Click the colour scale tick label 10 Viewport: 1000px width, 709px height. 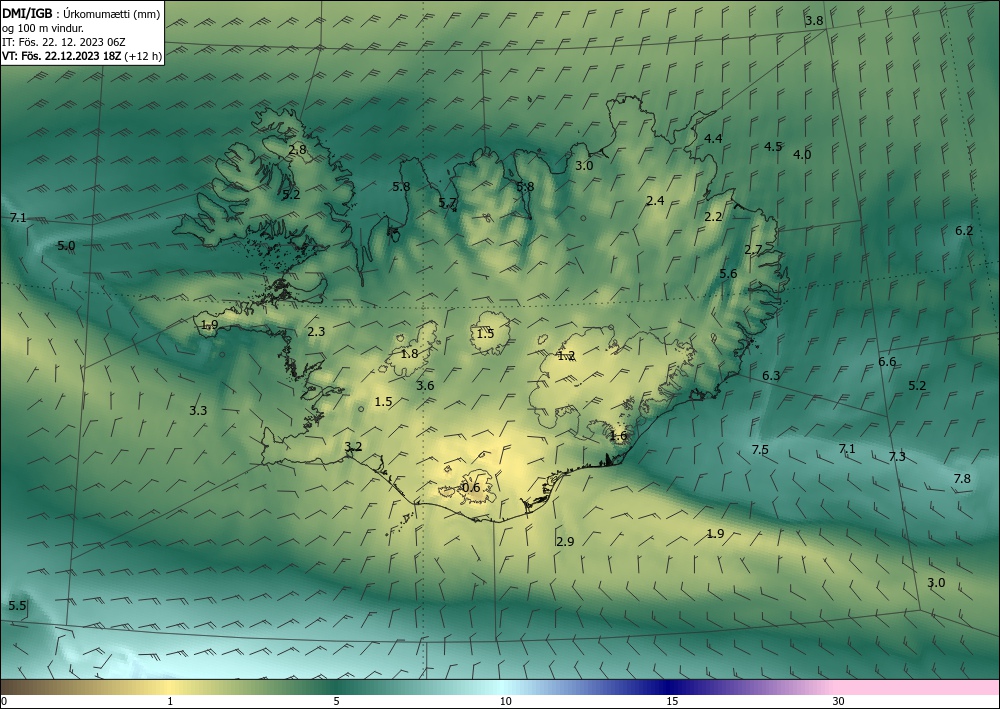tap(506, 702)
